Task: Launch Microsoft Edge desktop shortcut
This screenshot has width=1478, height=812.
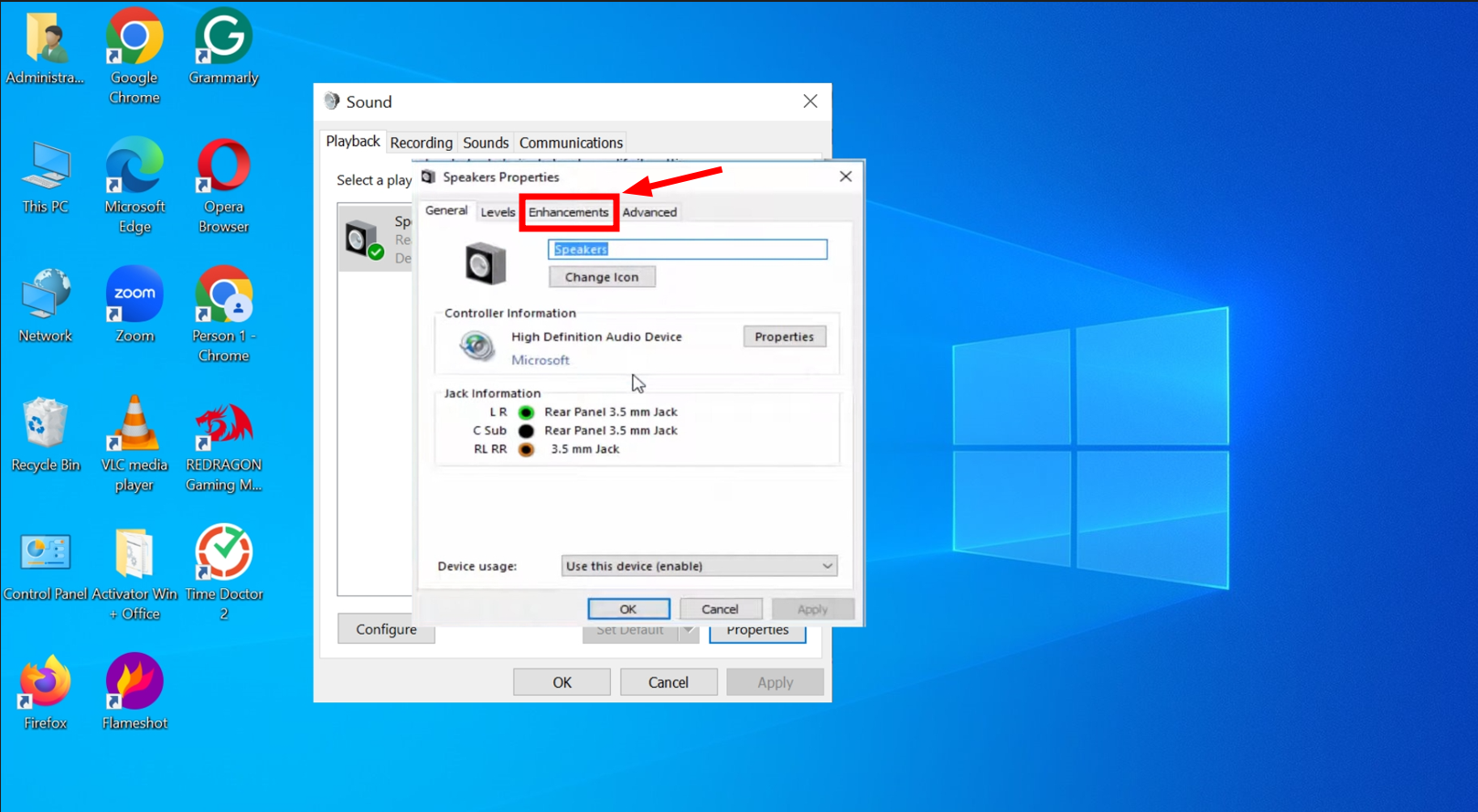Action: point(134,187)
